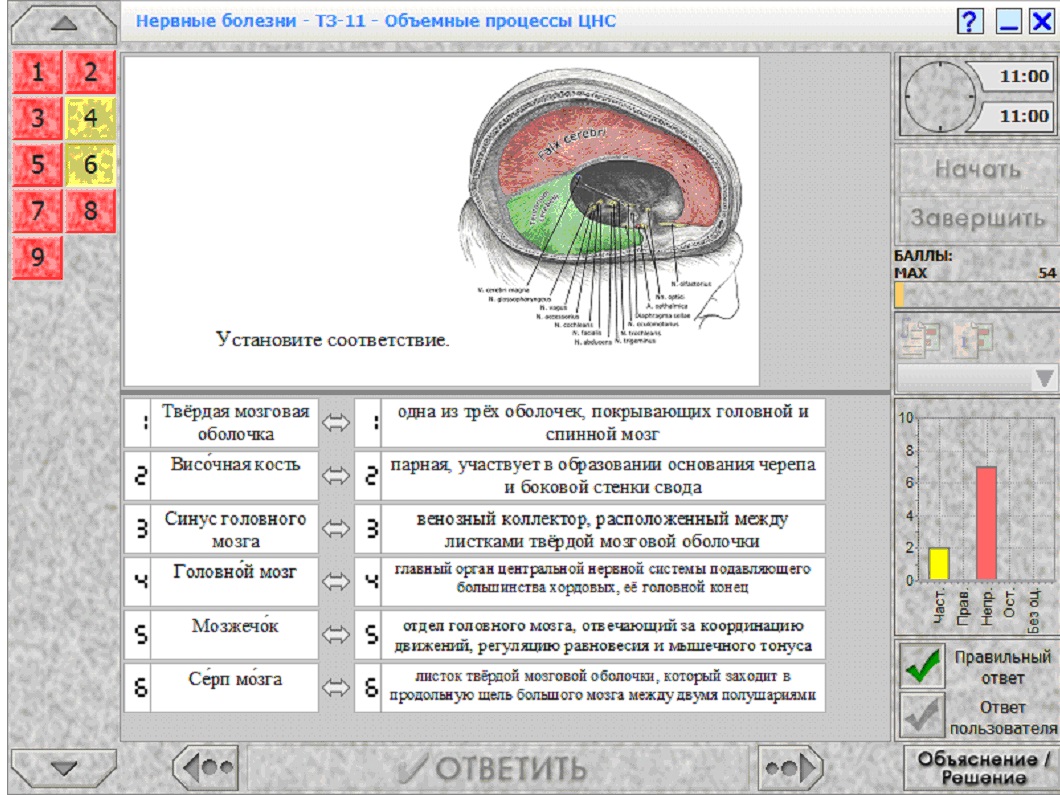Go to previous question arrow button

tap(207, 768)
